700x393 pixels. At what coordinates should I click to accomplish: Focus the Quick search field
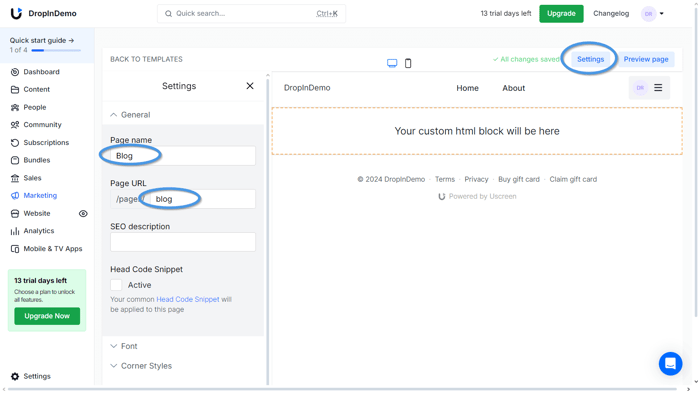coord(251,14)
